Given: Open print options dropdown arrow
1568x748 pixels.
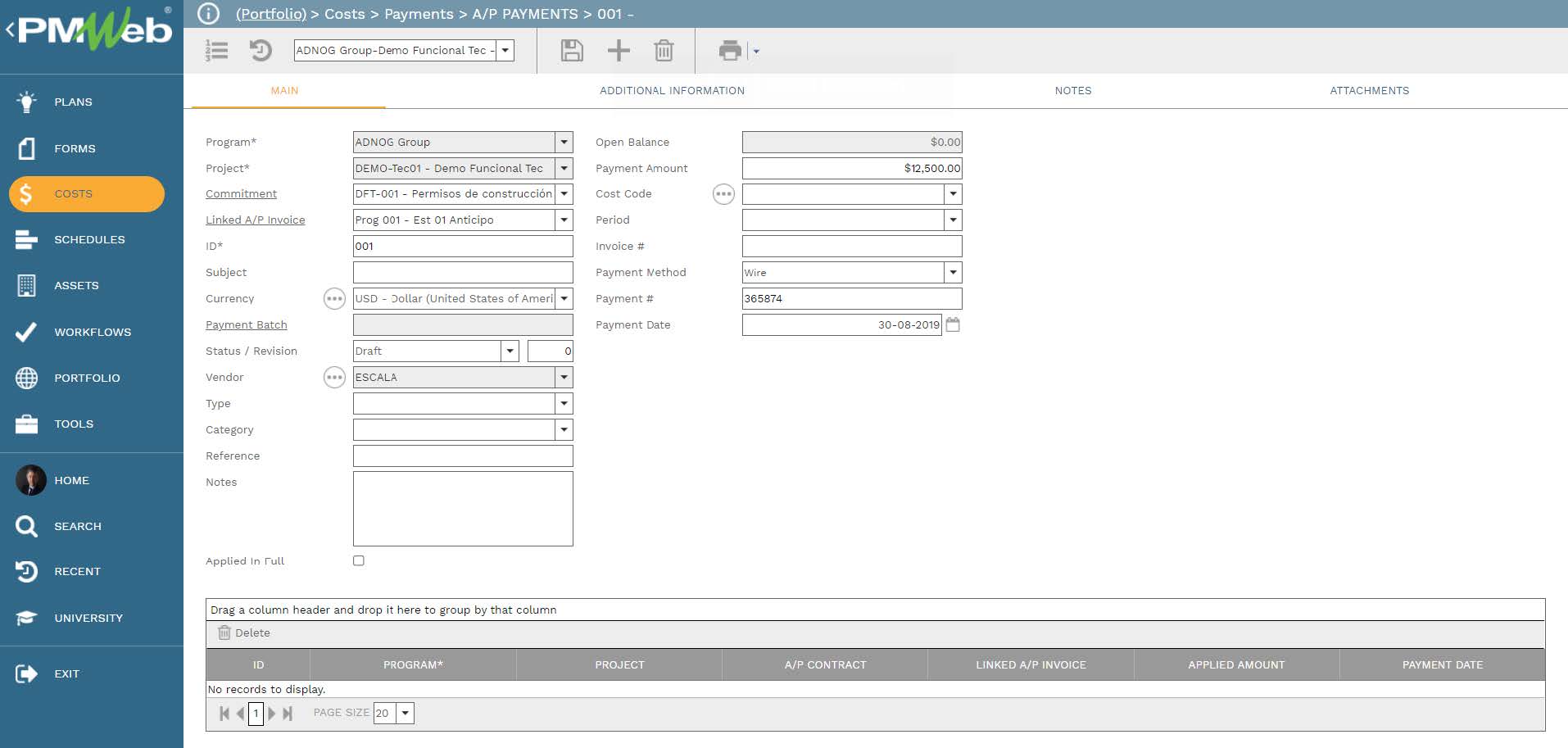Looking at the screenshot, I should click(756, 52).
